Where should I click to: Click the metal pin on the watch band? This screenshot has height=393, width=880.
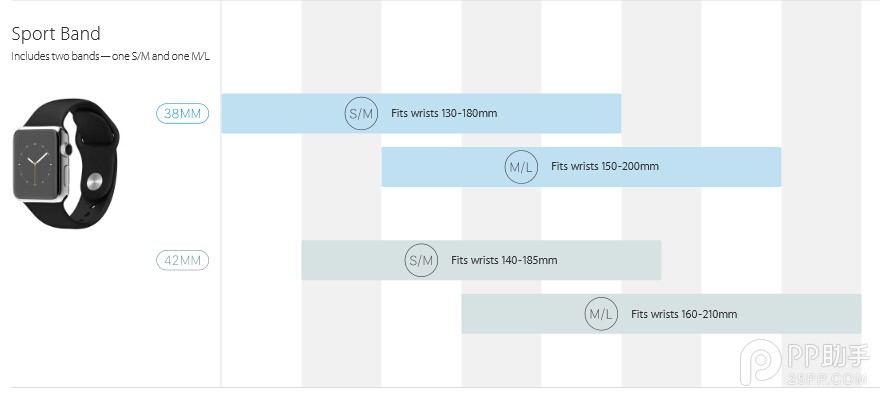coord(95,181)
